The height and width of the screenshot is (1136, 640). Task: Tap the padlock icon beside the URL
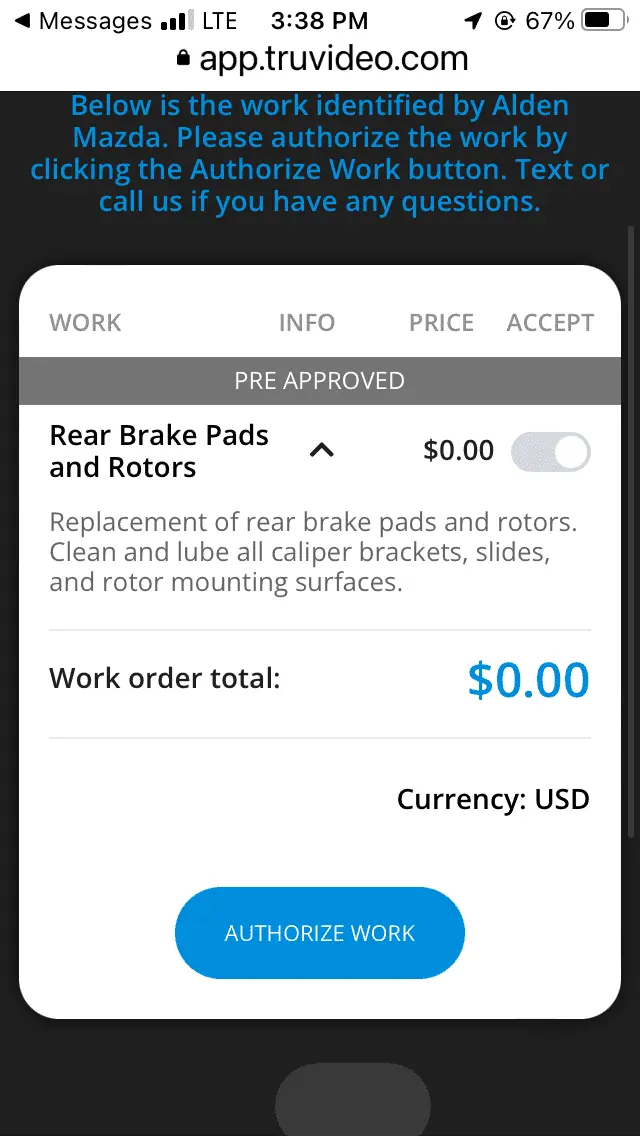pyautogui.click(x=183, y=60)
